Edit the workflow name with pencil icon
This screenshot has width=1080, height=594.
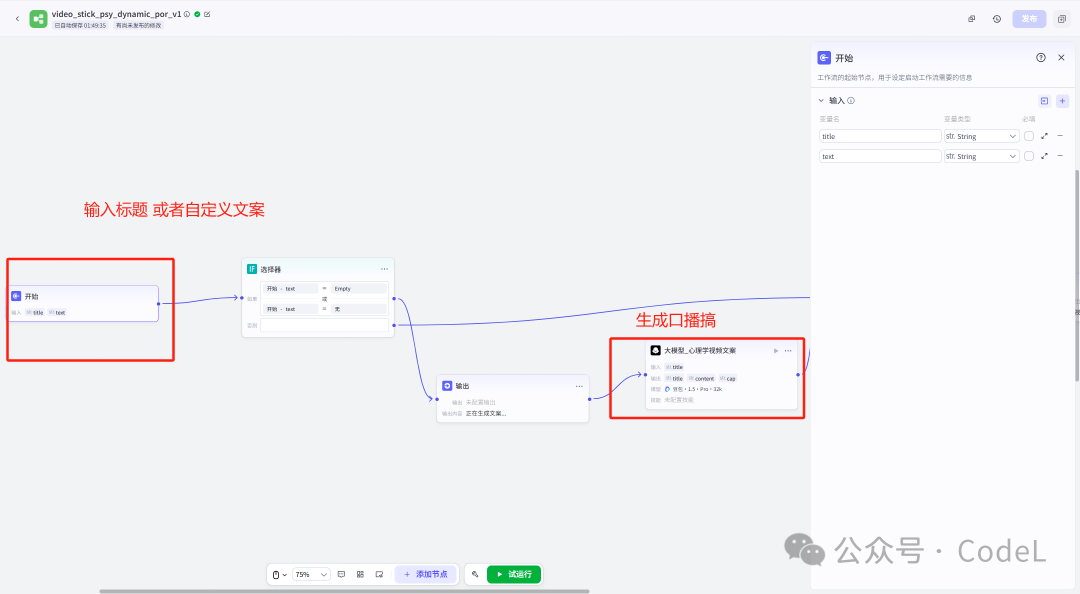207,14
